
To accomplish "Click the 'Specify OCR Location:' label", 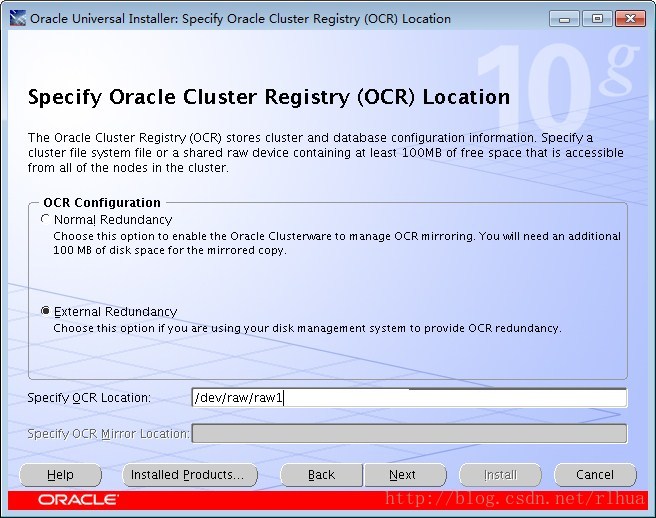I will (89, 397).
